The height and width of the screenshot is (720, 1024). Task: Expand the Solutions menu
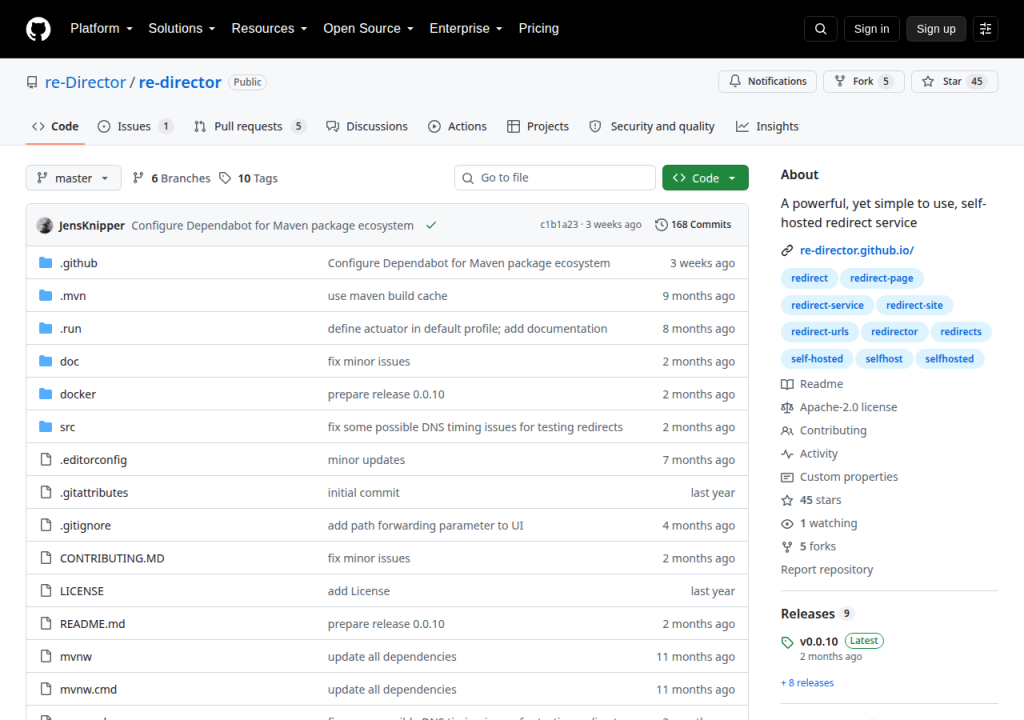pyautogui.click(x=182, y=29)
